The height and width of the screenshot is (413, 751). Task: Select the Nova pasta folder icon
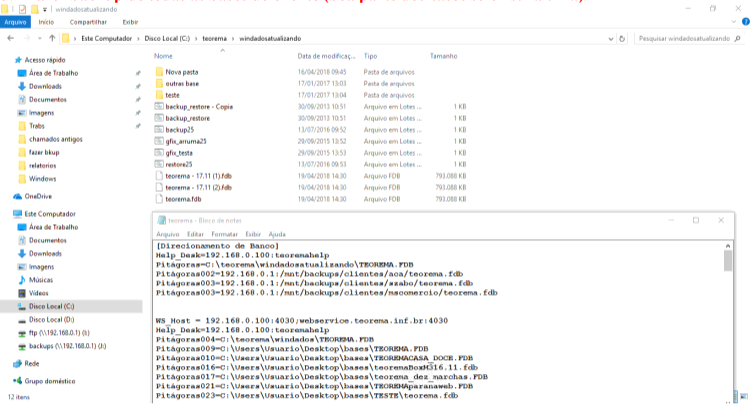point(159,72)
